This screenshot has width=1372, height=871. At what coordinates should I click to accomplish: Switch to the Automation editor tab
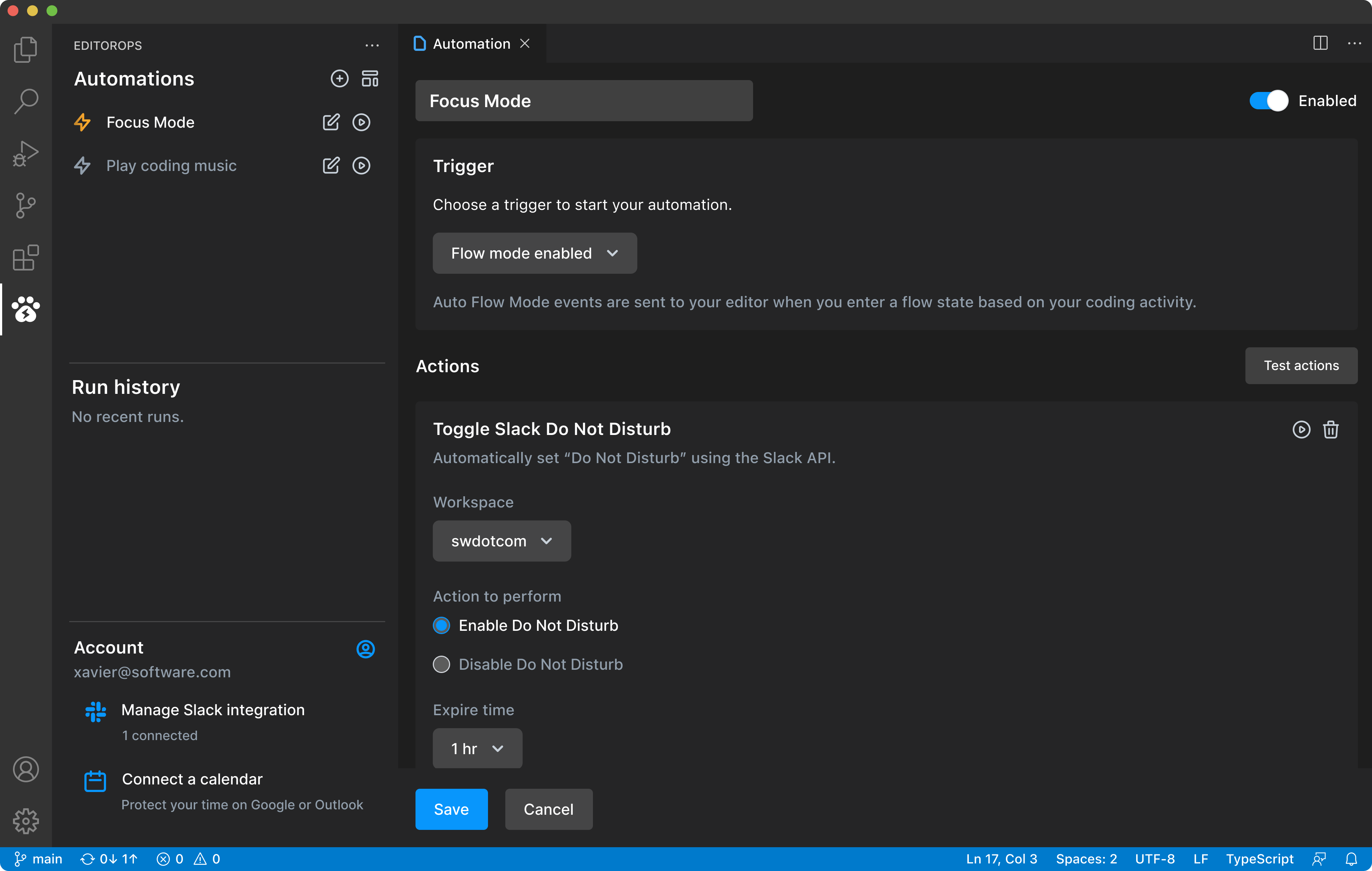point(471,44)
